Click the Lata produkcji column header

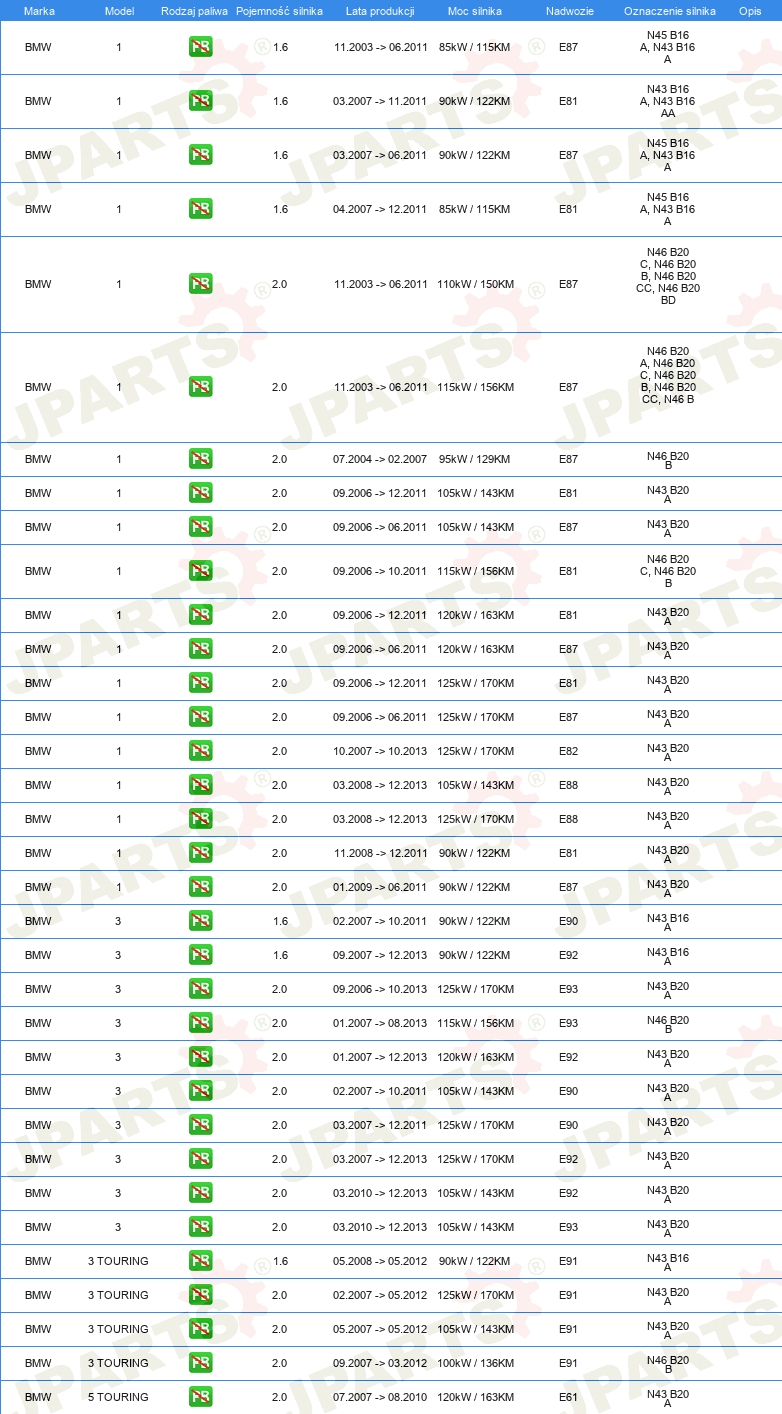pyautogui.click(x=380, y=10)
